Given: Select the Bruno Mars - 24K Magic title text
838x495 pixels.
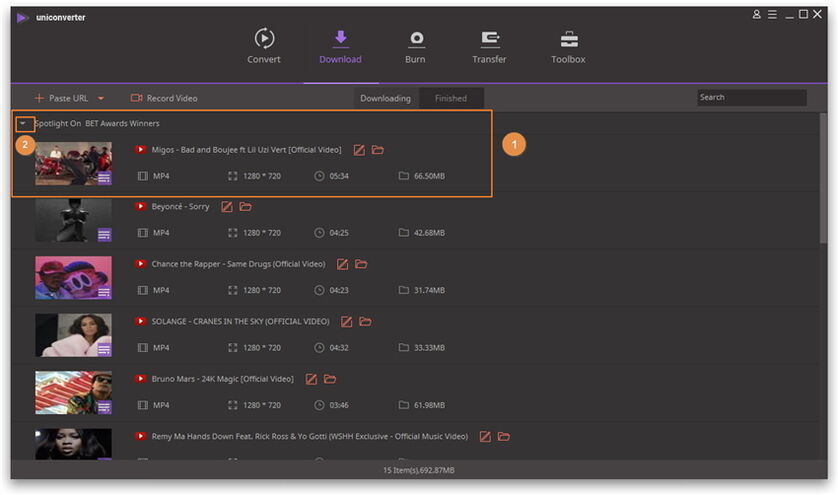Looking at the screenshot, I should (x=222, y=378).
